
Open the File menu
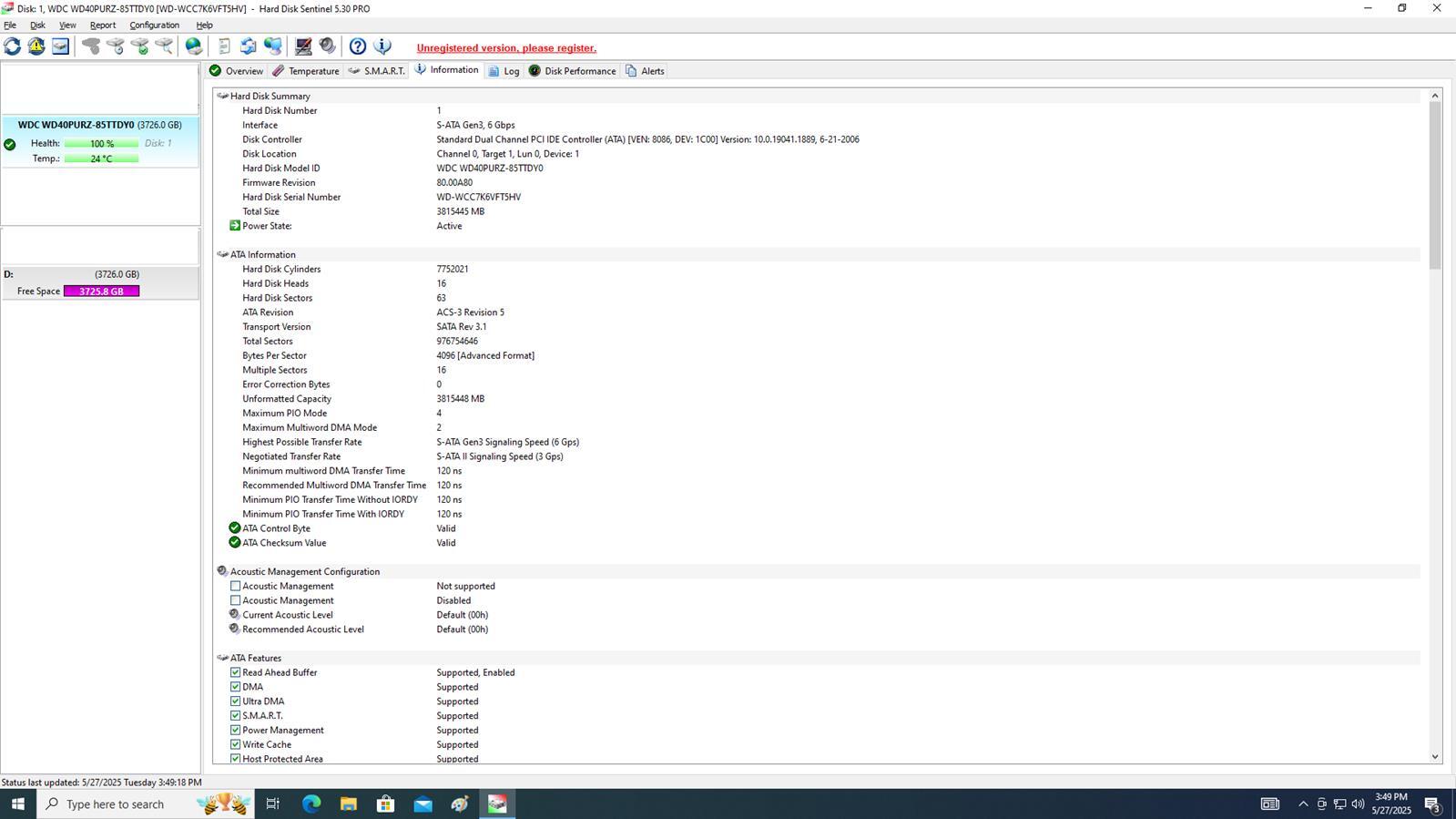10,26
